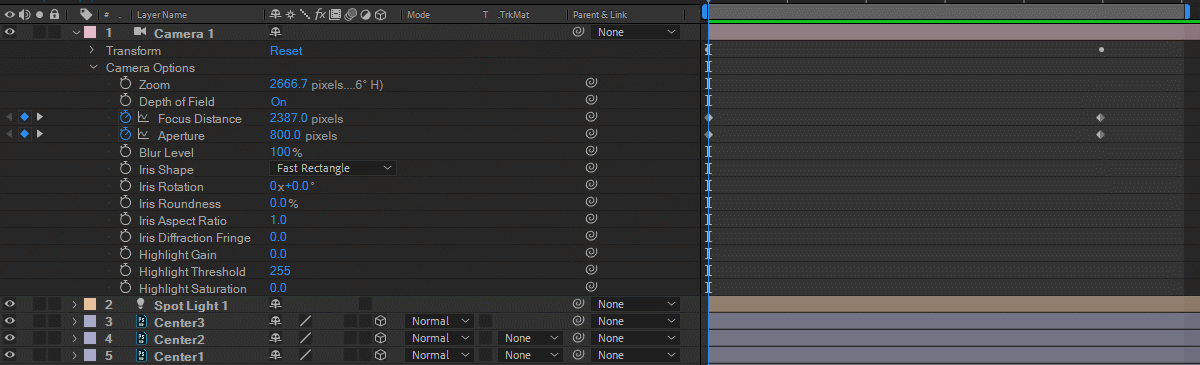Image resolution: width=1200 pixels, height=365 pixels.
Task: Expand the Spot Light 1 layer
Action: tap(75, 304)
